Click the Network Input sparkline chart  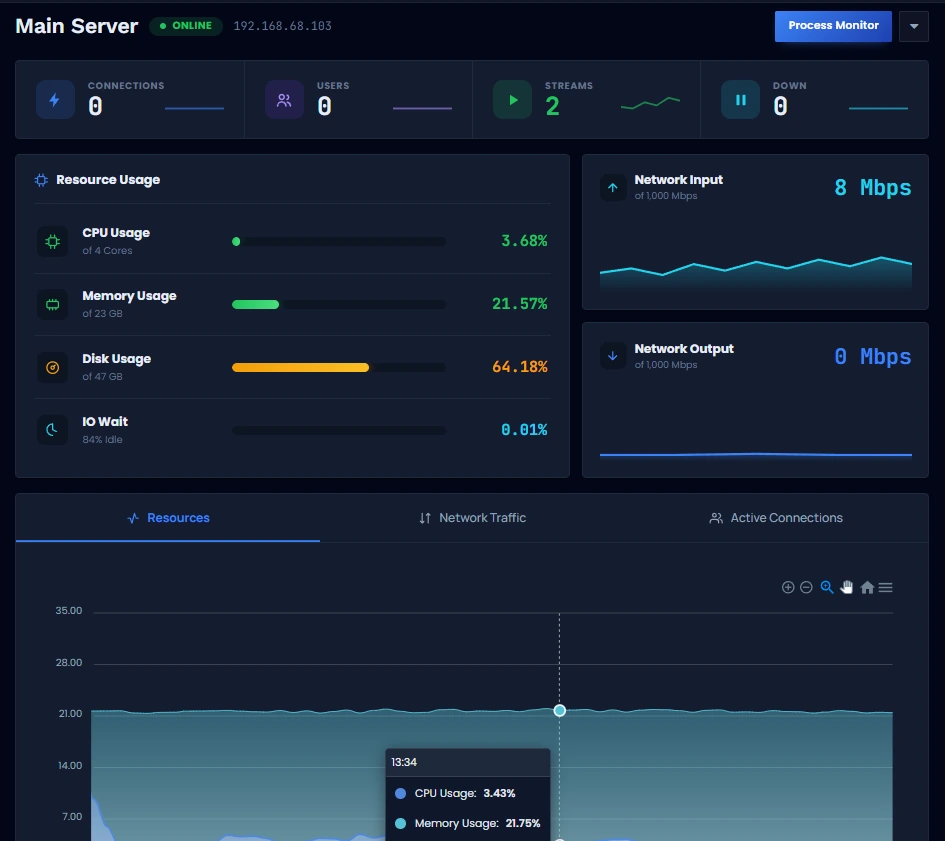[x=756, y=272]
